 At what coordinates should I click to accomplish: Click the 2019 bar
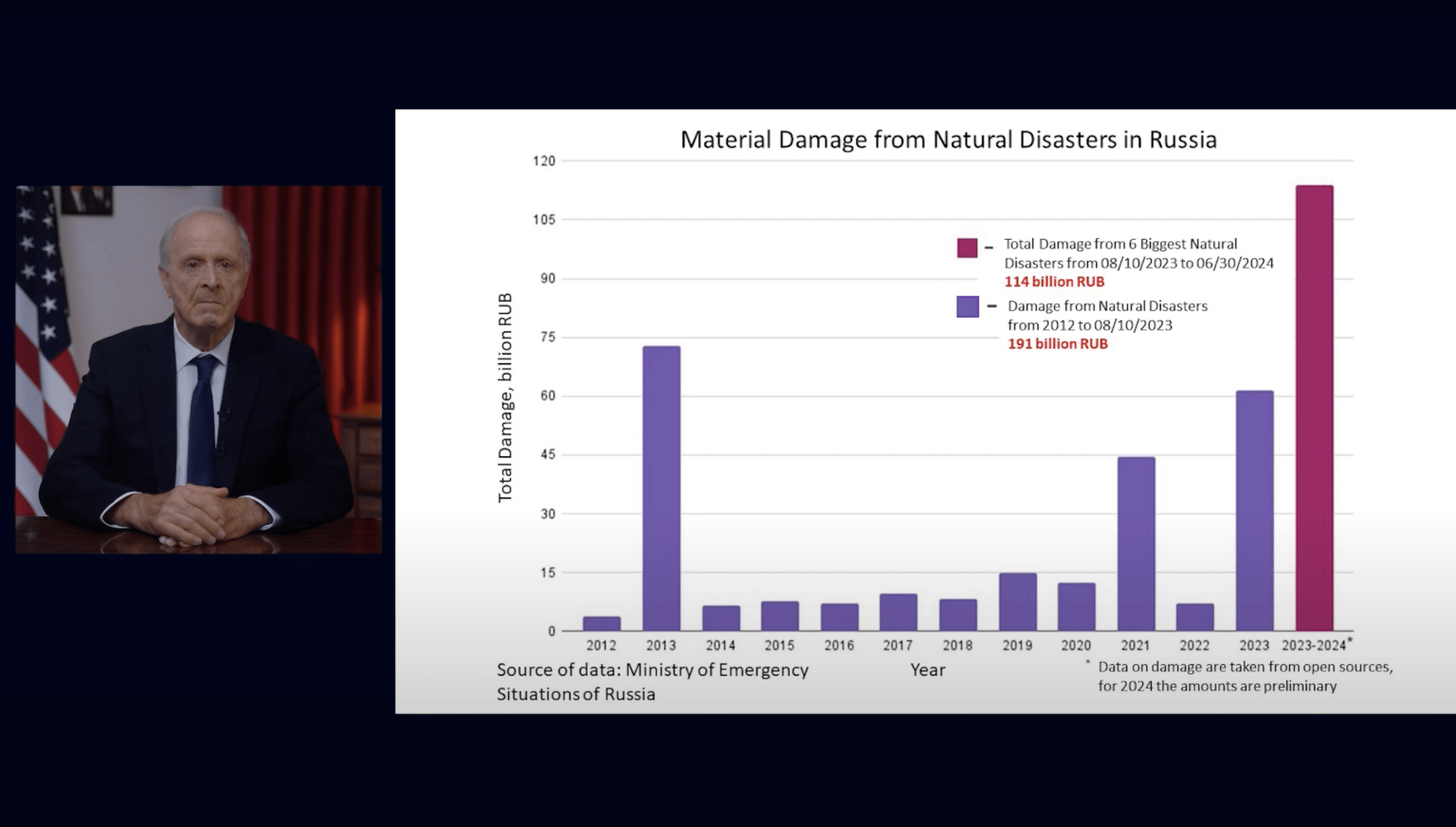pyautogui.click(x=1017, y=601)
